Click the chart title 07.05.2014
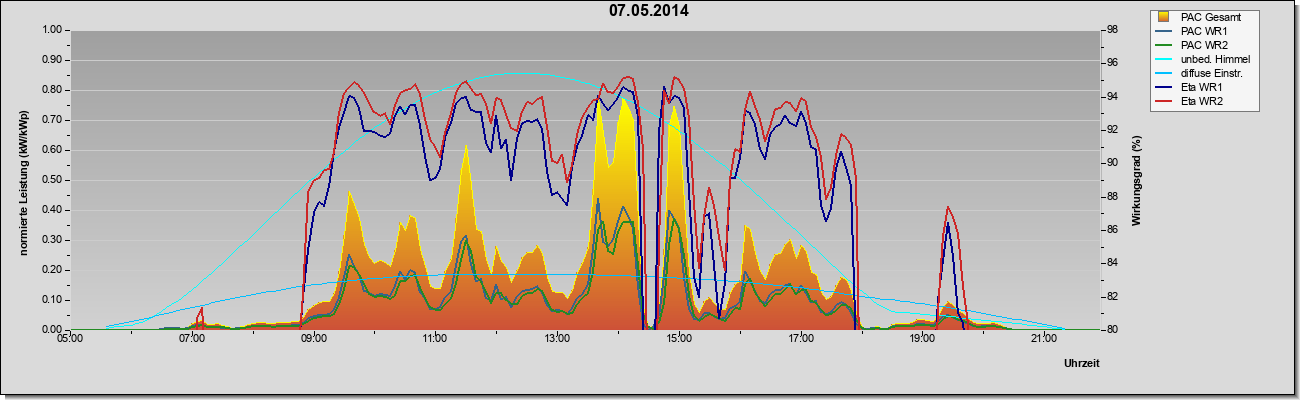This screenshot has height=400, width=1300. coord(649,12)
